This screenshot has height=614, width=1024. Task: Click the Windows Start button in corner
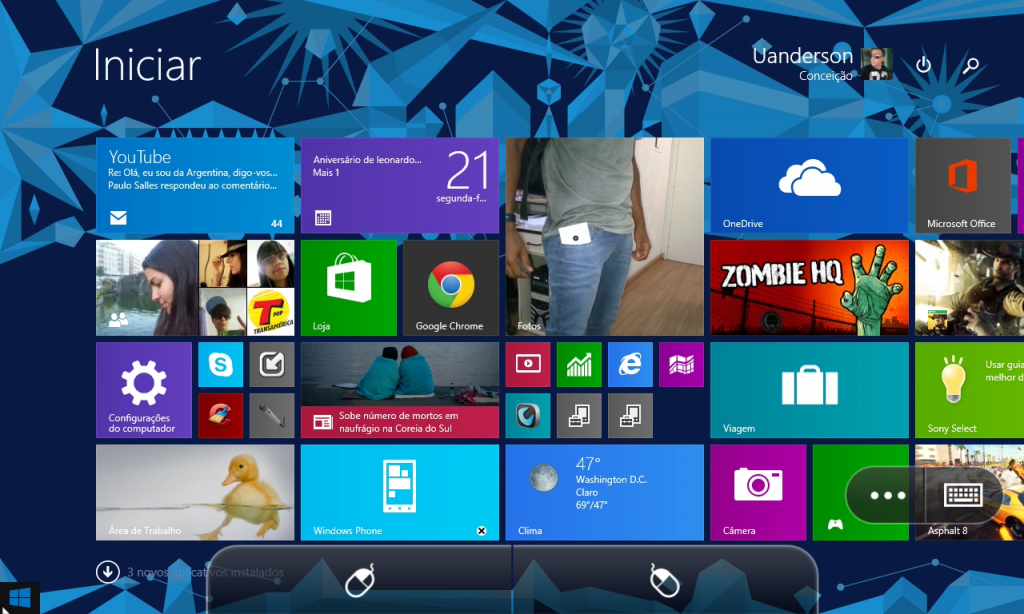19,598
